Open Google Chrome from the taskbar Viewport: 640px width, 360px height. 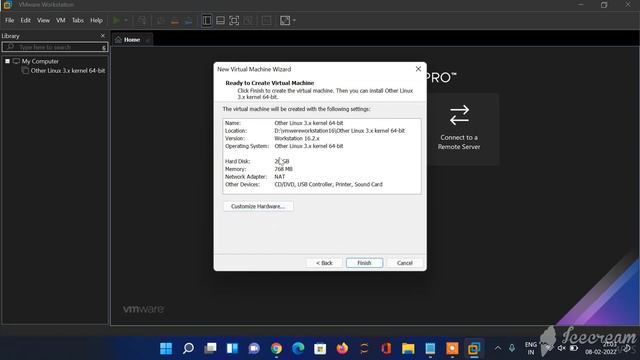coord(276,348)
